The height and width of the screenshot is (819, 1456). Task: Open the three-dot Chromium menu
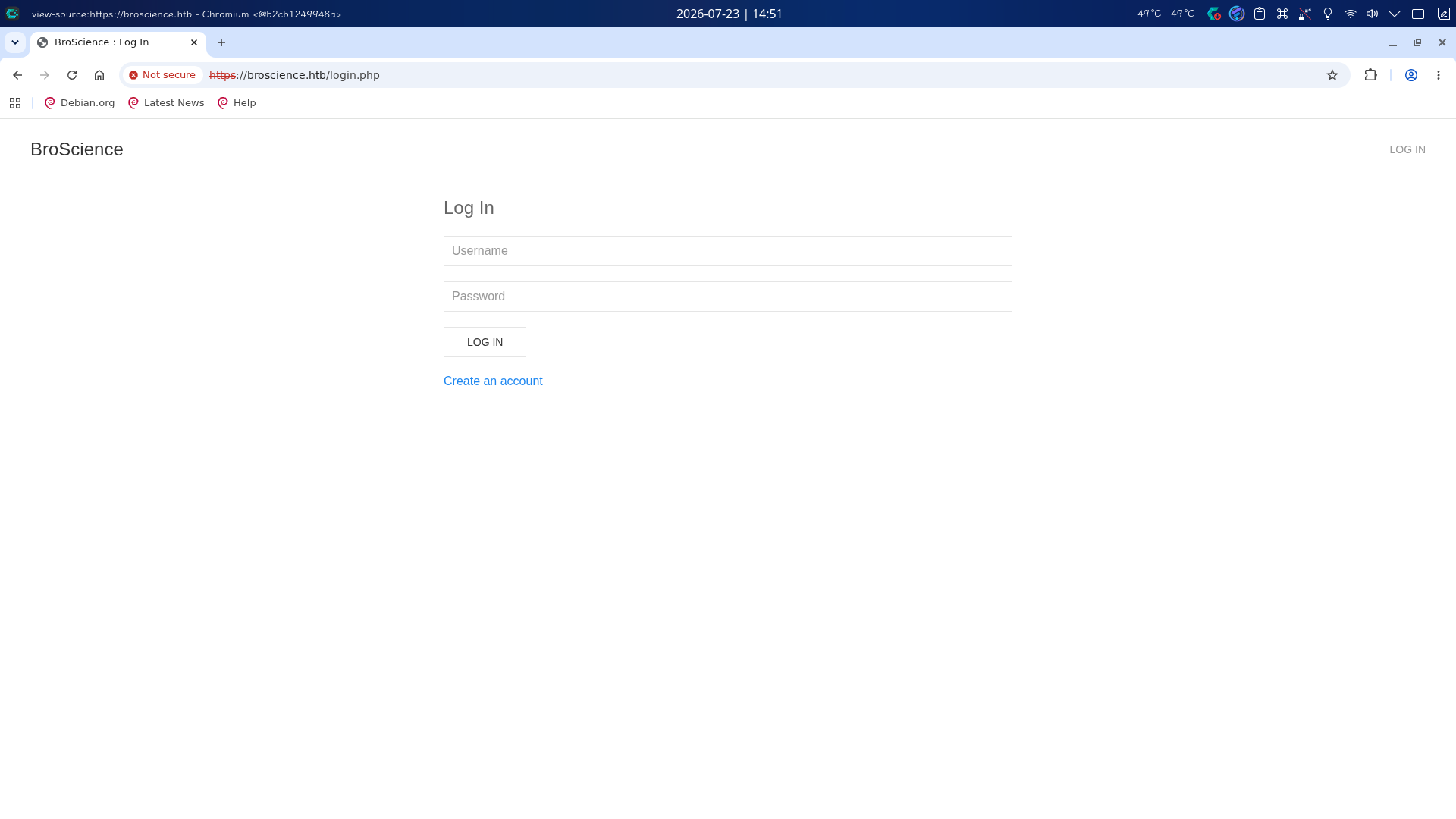pos(1439,75)
